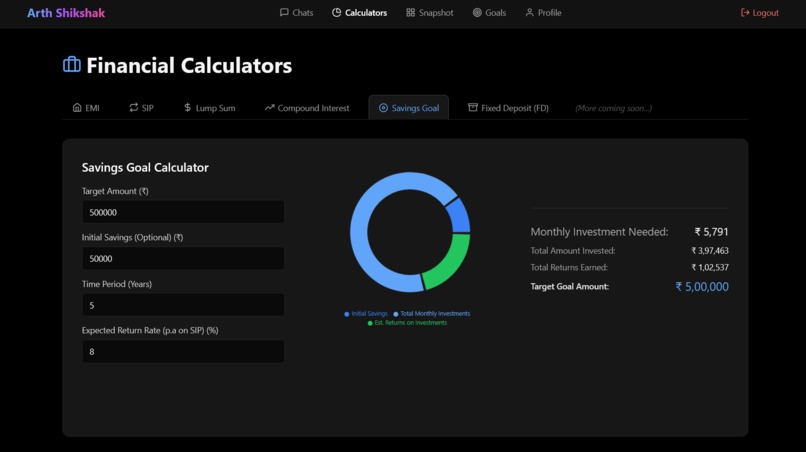Viewport: 806px width, 452px height.
Task: Click the briefcase icon beside Financial Calculators
Action: [x=71, y=65]
